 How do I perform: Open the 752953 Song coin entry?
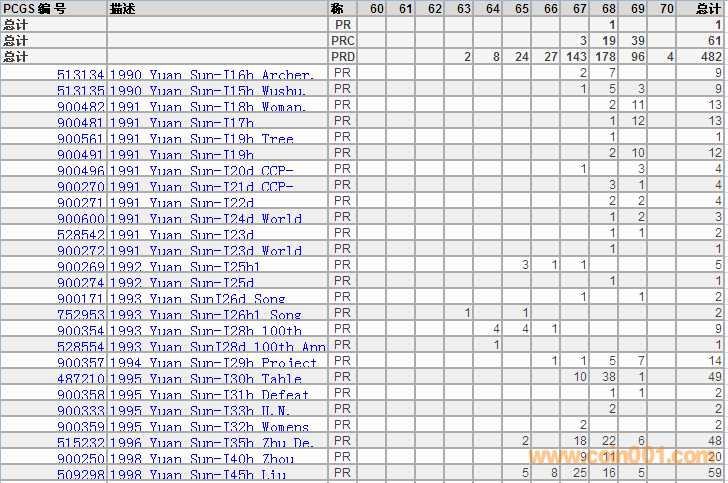[x=80, y=314]
